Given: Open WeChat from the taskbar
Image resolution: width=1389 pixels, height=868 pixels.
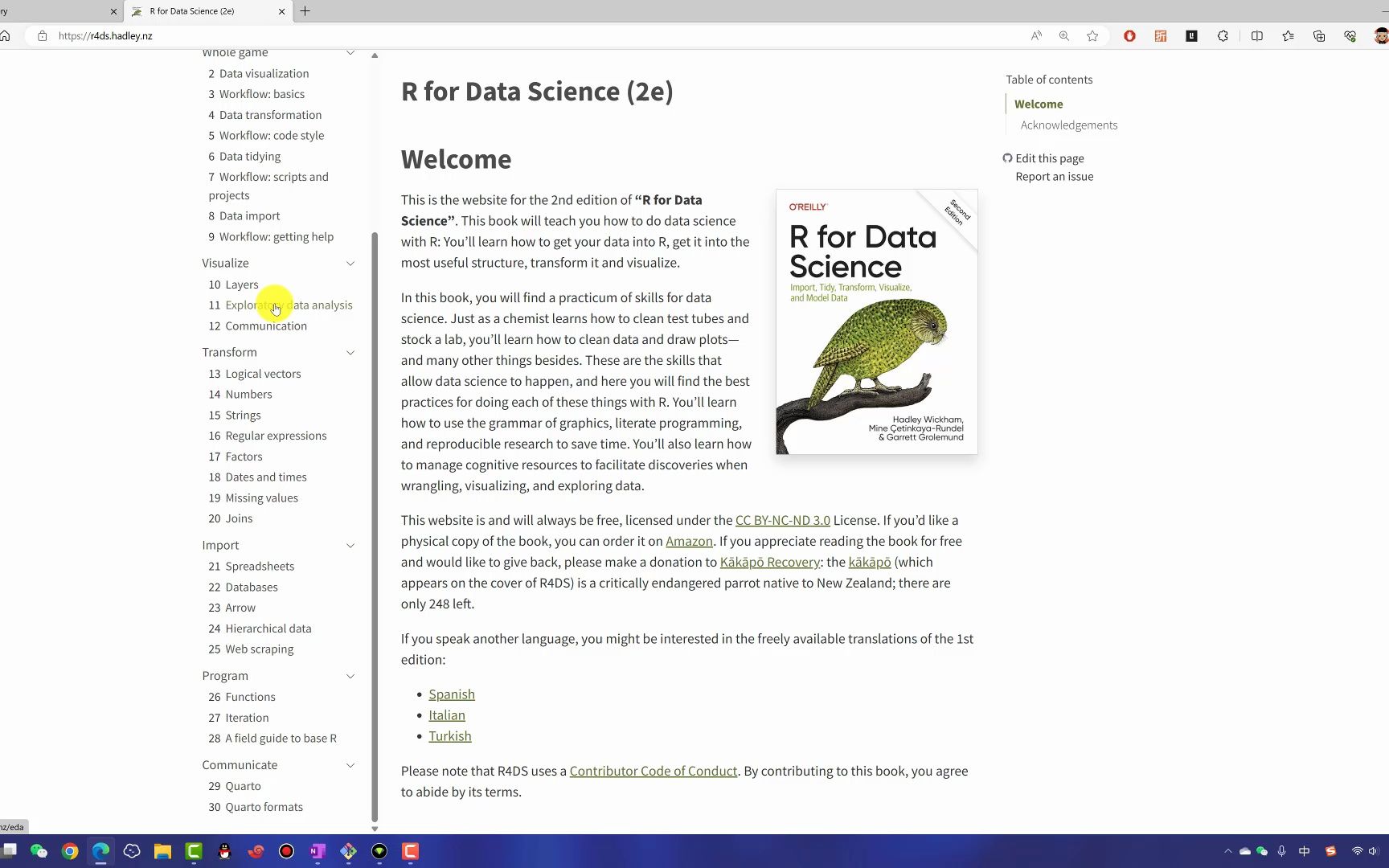Looking at the screenshot, I should coord(39,851).
